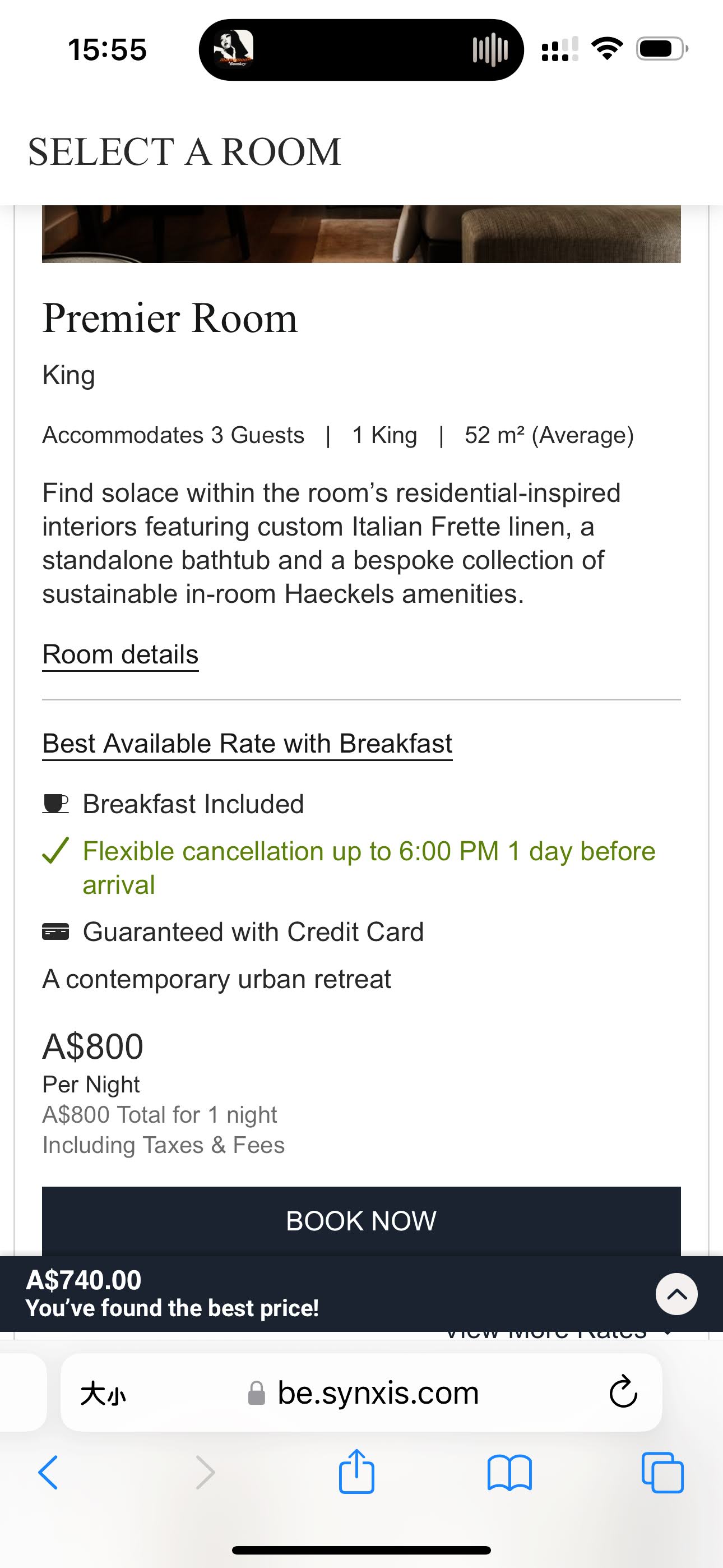Tap the Premier Room heading
Screen dimensions: 723x1568
click(x=170, y=318)
